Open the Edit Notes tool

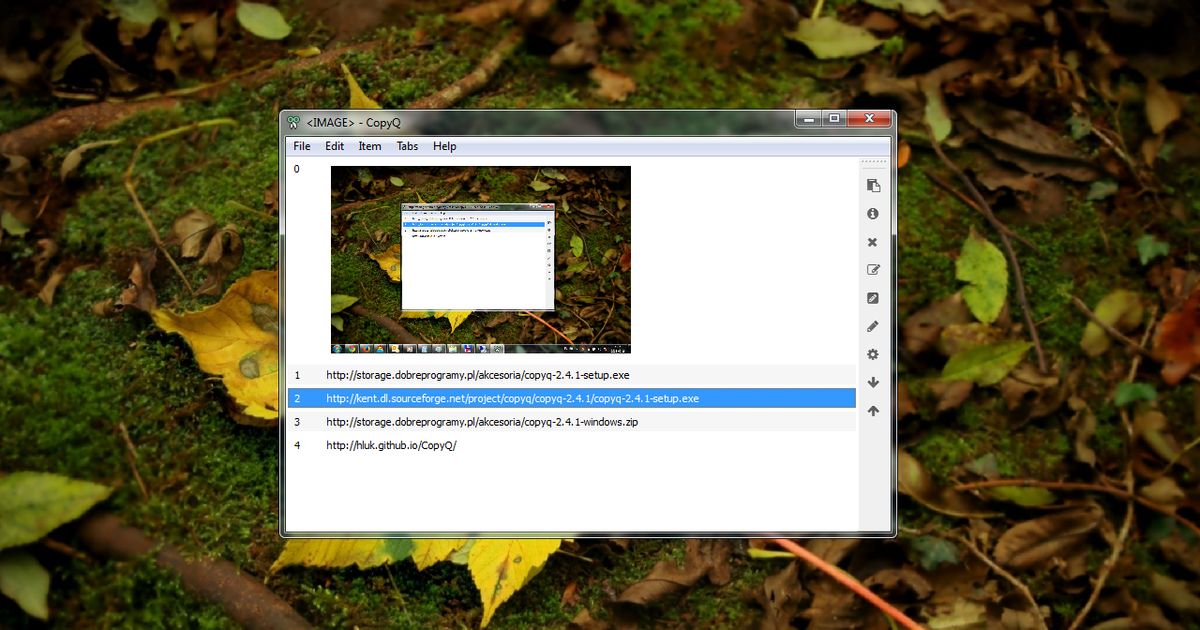873,269
